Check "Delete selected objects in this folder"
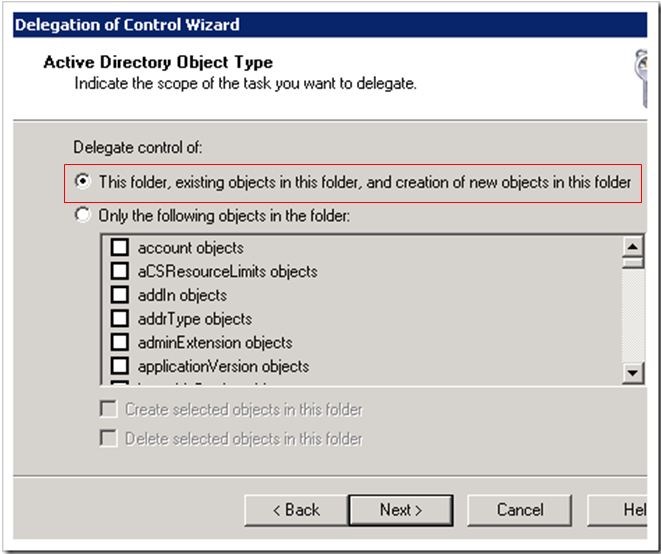 coord(109,438)
